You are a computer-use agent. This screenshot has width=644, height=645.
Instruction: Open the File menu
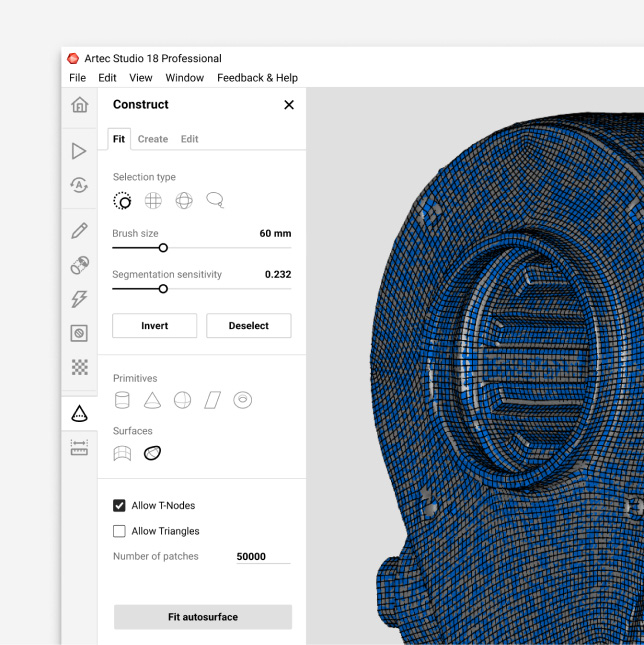77,78
